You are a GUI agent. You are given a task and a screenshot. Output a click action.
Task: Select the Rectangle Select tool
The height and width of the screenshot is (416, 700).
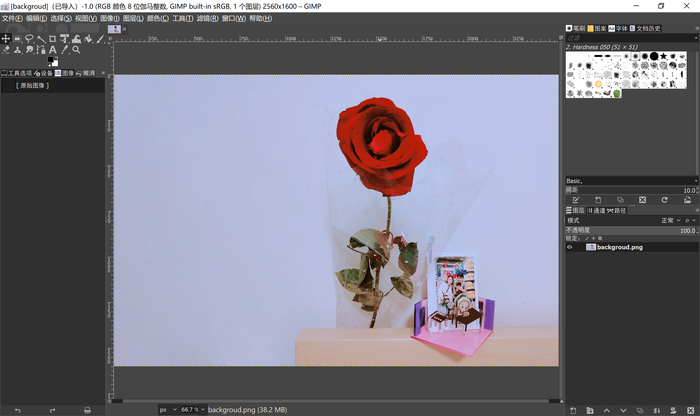[17, 39]
